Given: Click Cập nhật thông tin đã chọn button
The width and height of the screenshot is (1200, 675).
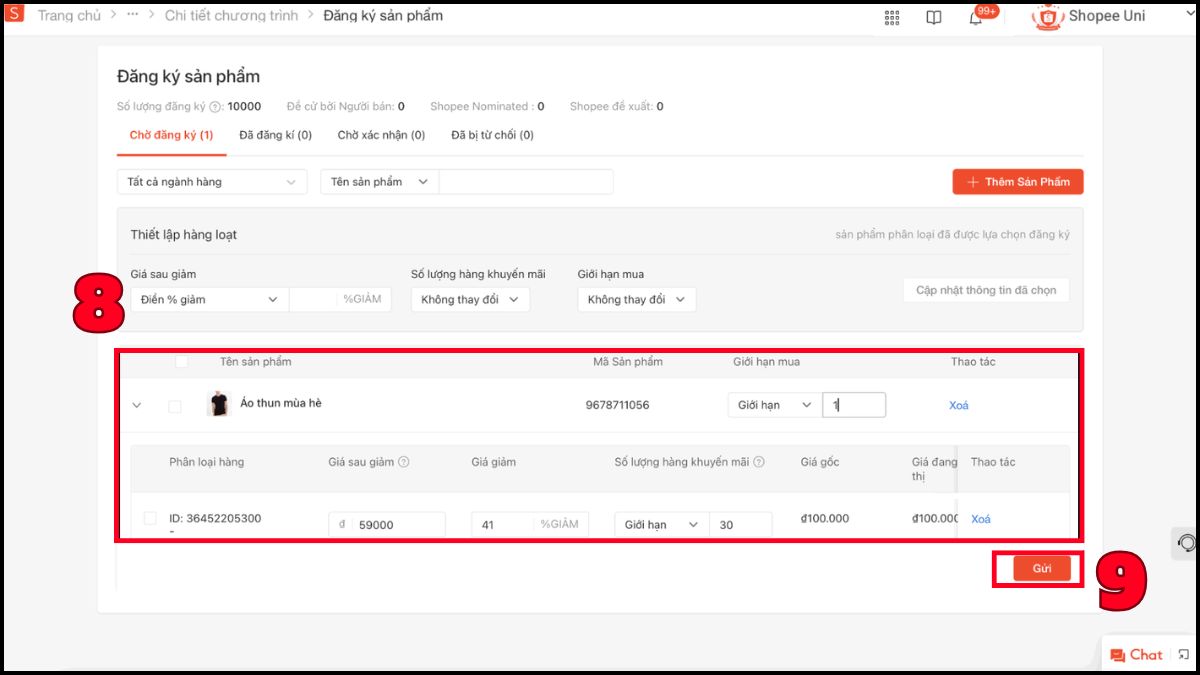Looking at the screenshot, I should tap(986, 290).
